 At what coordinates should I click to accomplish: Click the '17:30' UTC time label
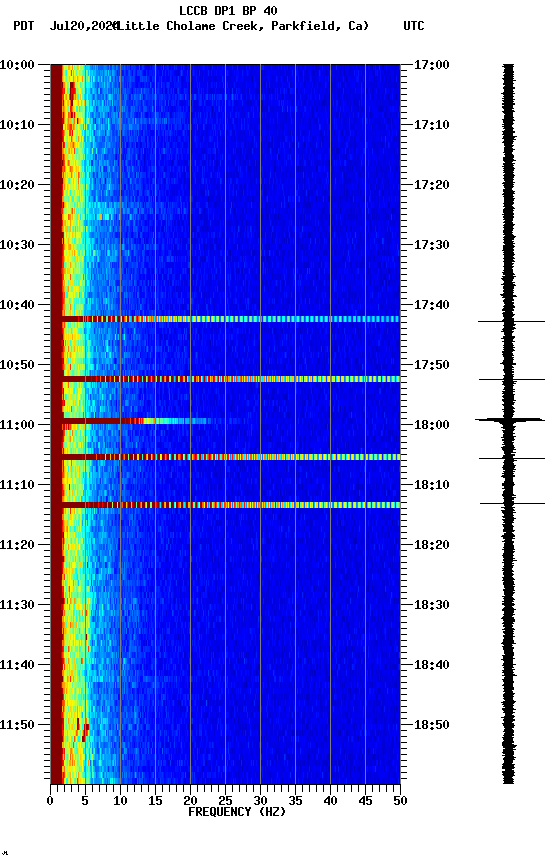pos(432,245)
